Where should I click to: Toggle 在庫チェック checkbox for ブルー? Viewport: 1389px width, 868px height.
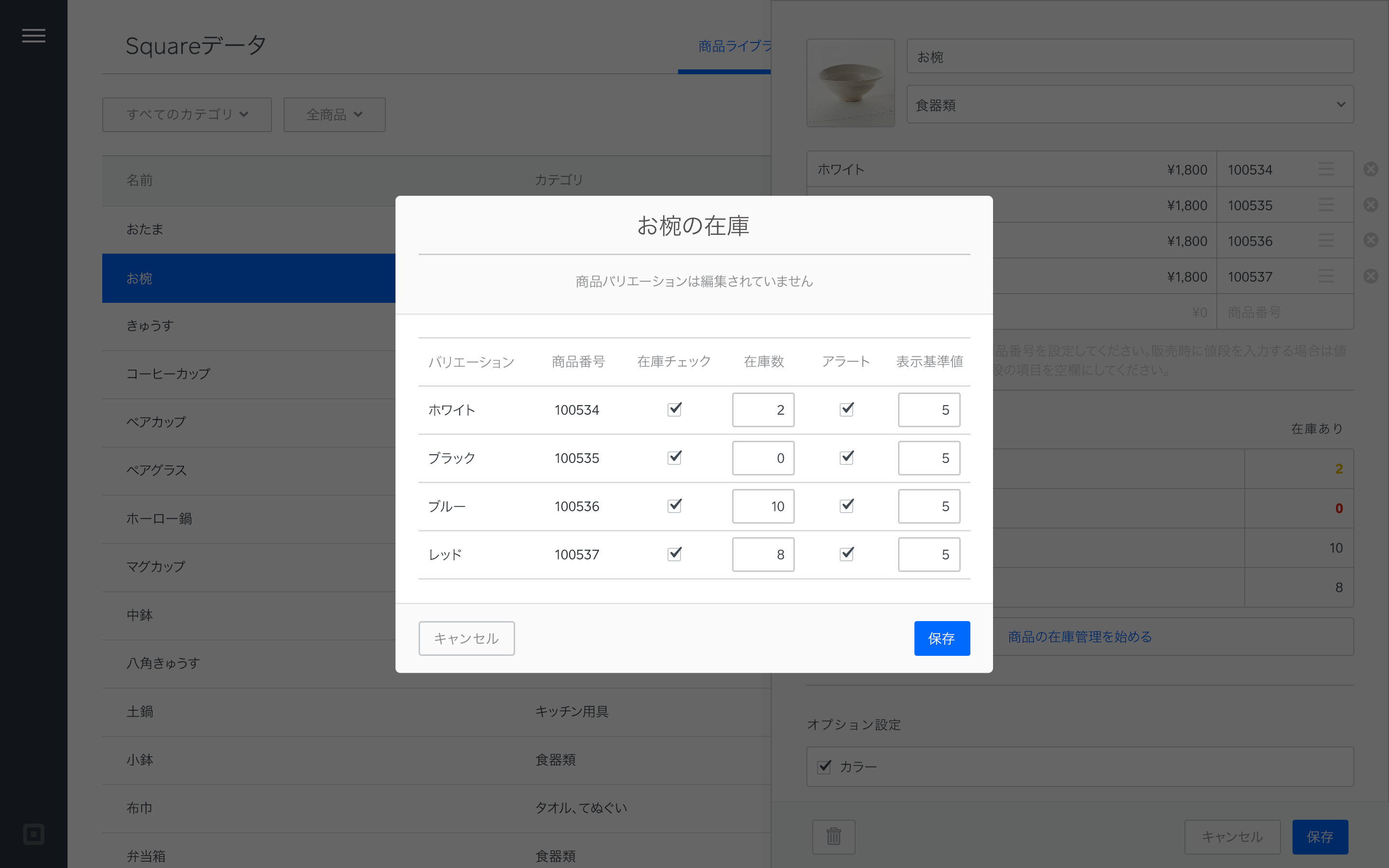674,506
